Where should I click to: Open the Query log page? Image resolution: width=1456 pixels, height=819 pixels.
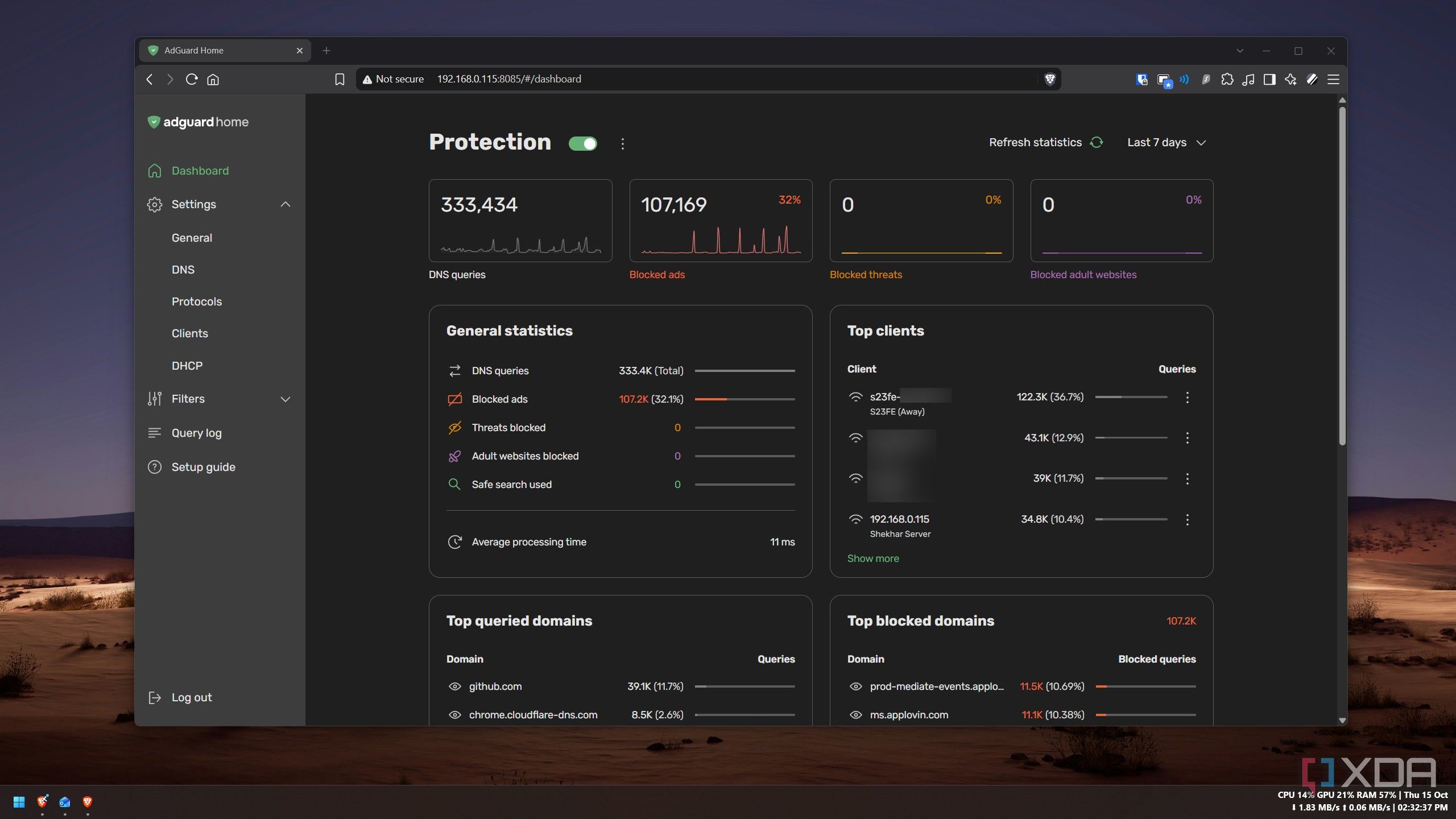click(x=196, y=433)
